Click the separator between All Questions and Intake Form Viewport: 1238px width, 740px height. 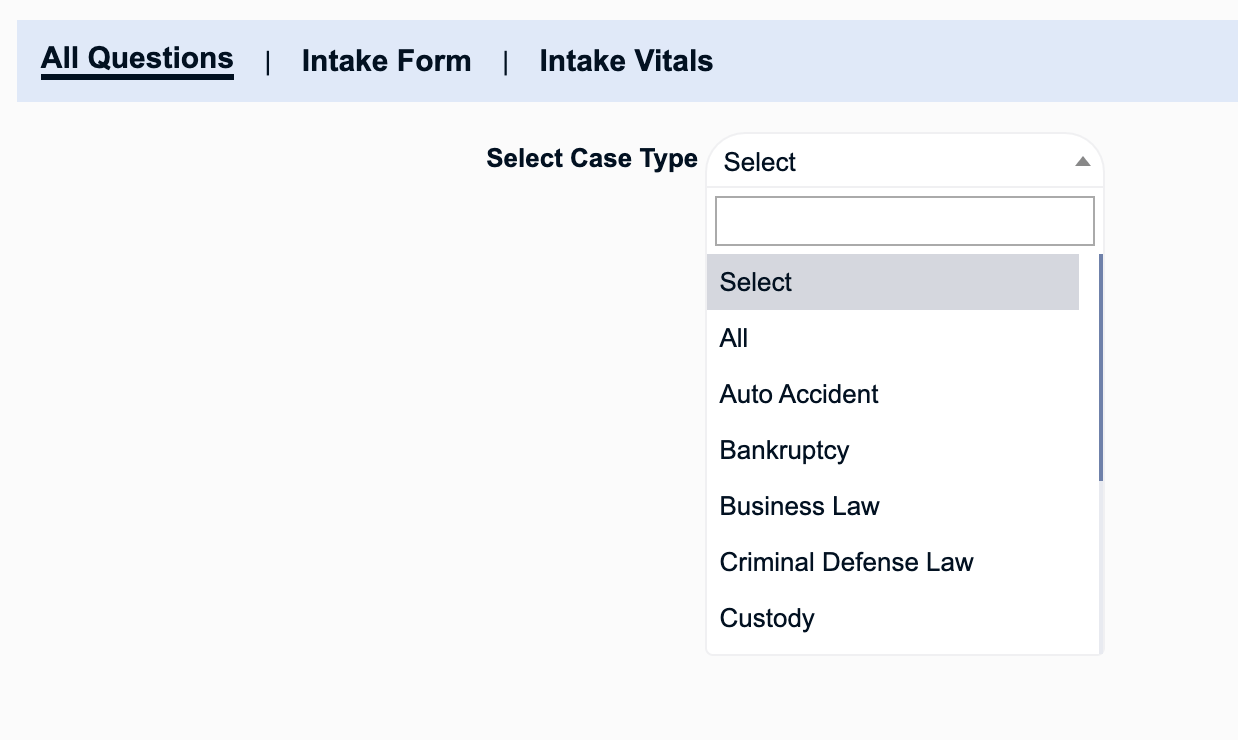tap(267, 61)
